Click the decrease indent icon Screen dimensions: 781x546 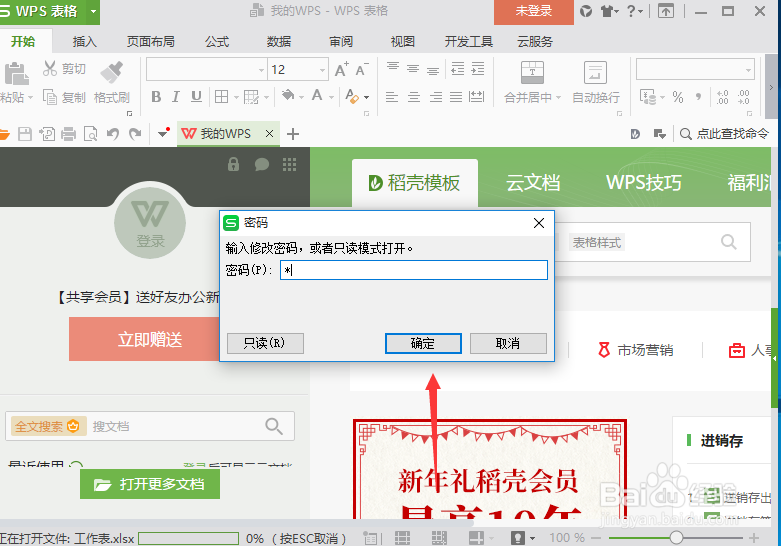457,68
